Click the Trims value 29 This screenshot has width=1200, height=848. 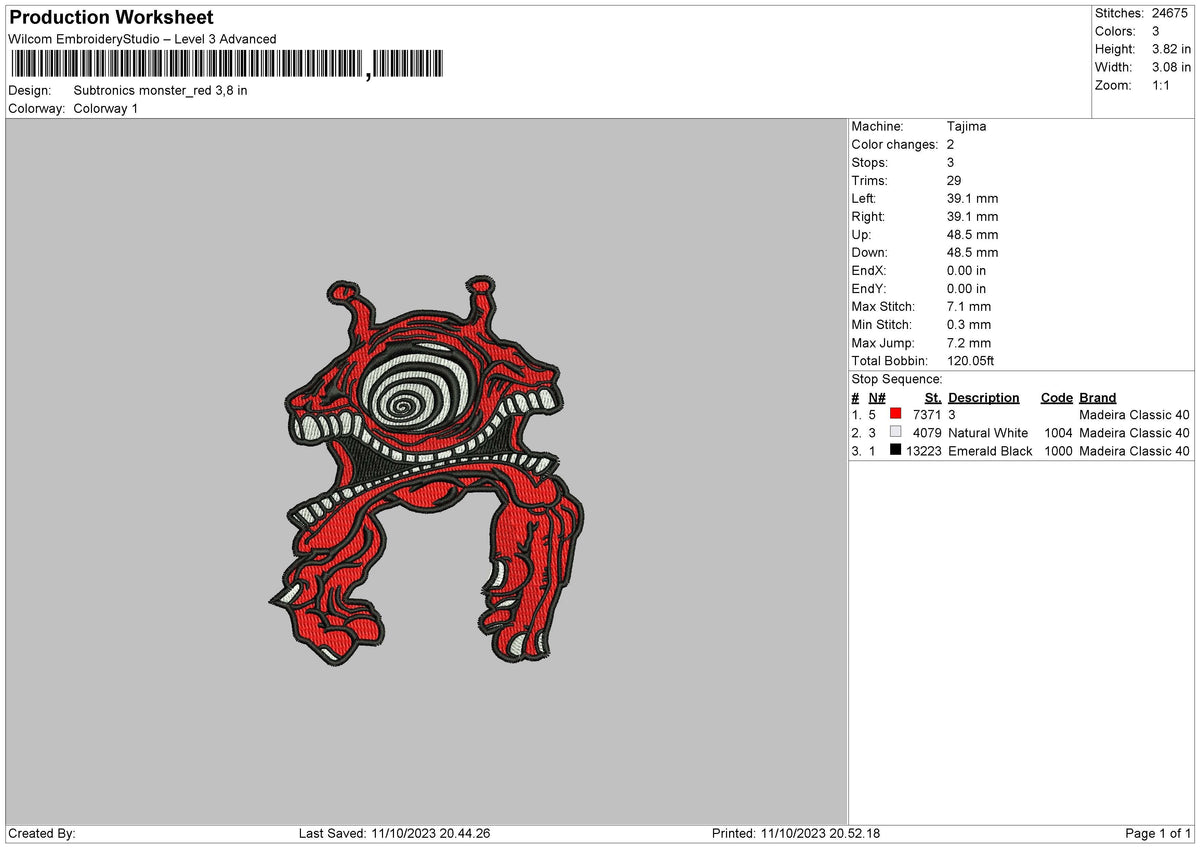tap(954, 180)
